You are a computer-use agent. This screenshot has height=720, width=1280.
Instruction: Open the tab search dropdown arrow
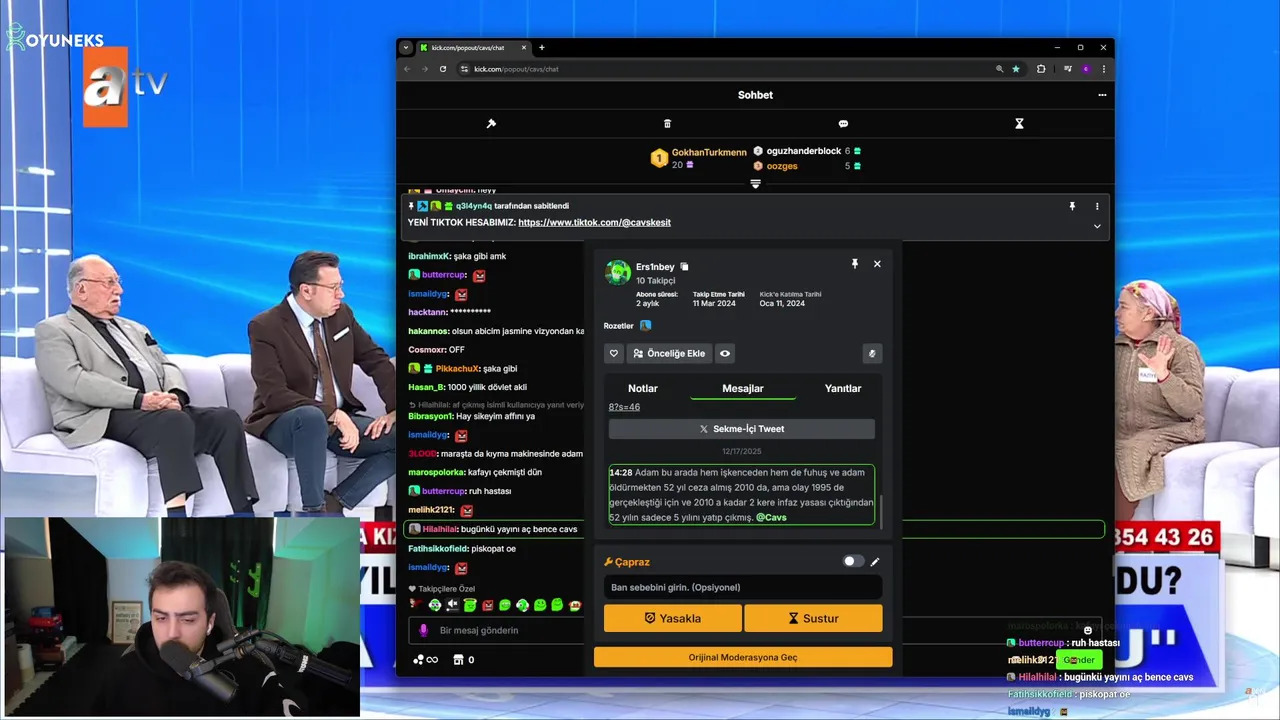click(406, 48)
